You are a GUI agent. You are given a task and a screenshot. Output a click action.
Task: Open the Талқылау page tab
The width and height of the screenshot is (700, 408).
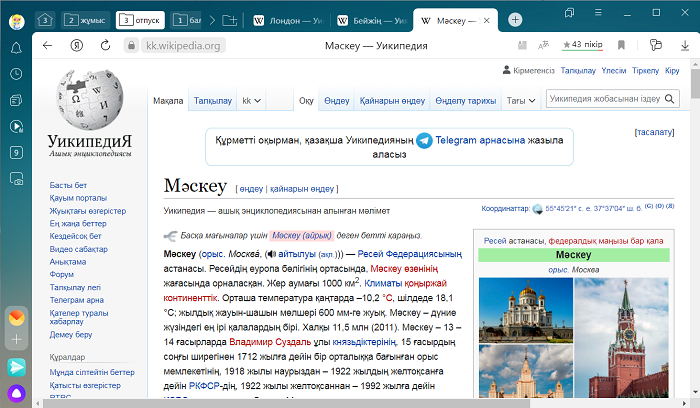pyautogui.click(x=212, y=101)
